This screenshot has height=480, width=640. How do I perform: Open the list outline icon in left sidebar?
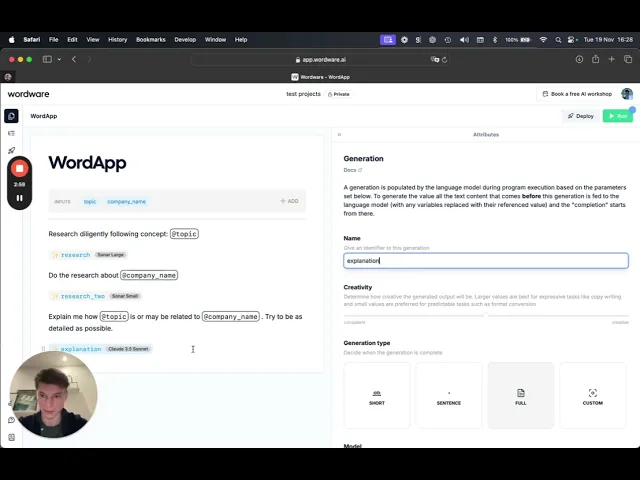[11, 133]
